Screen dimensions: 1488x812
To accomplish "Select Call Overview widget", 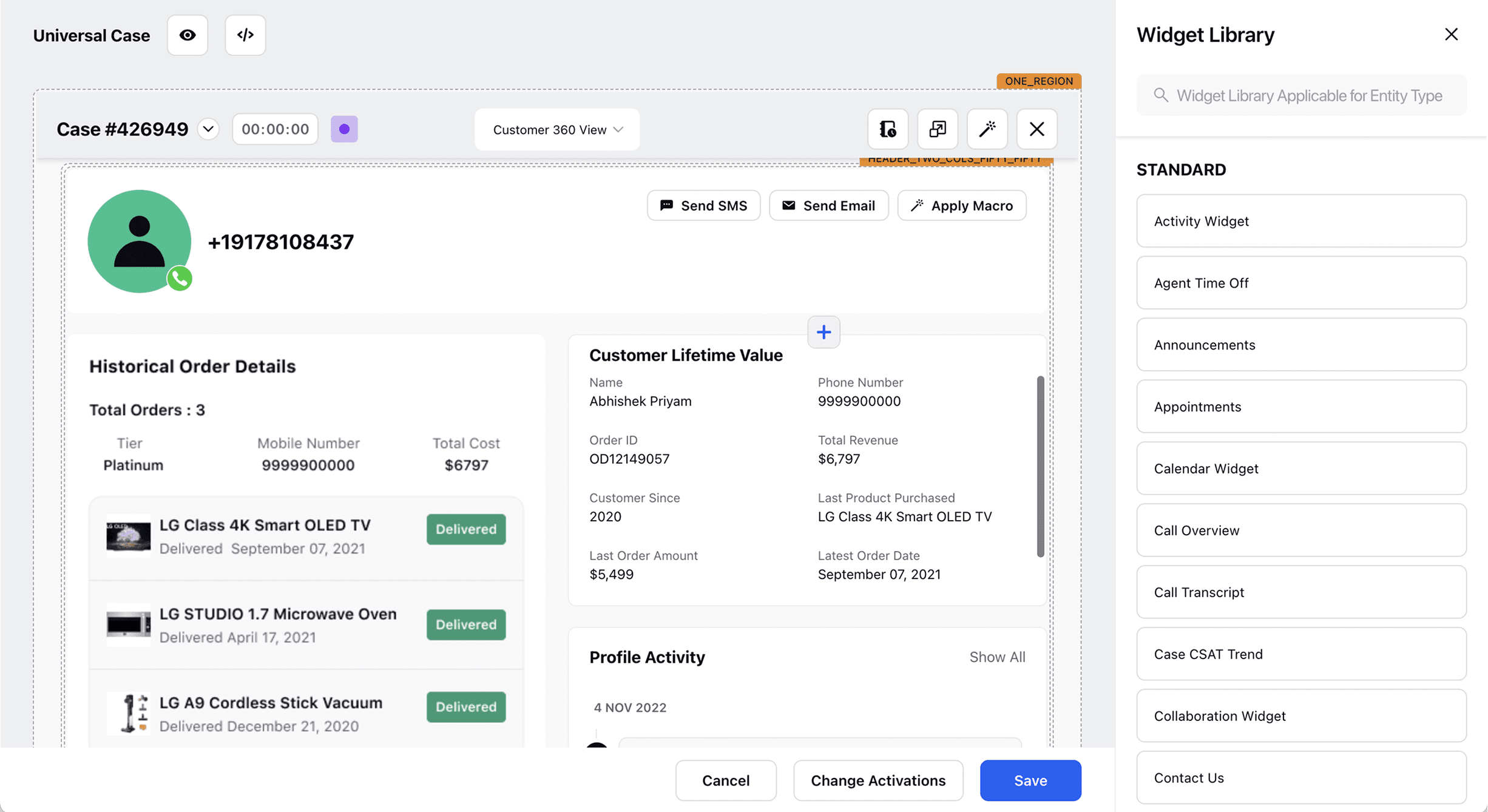I will tap(1302, 530).
